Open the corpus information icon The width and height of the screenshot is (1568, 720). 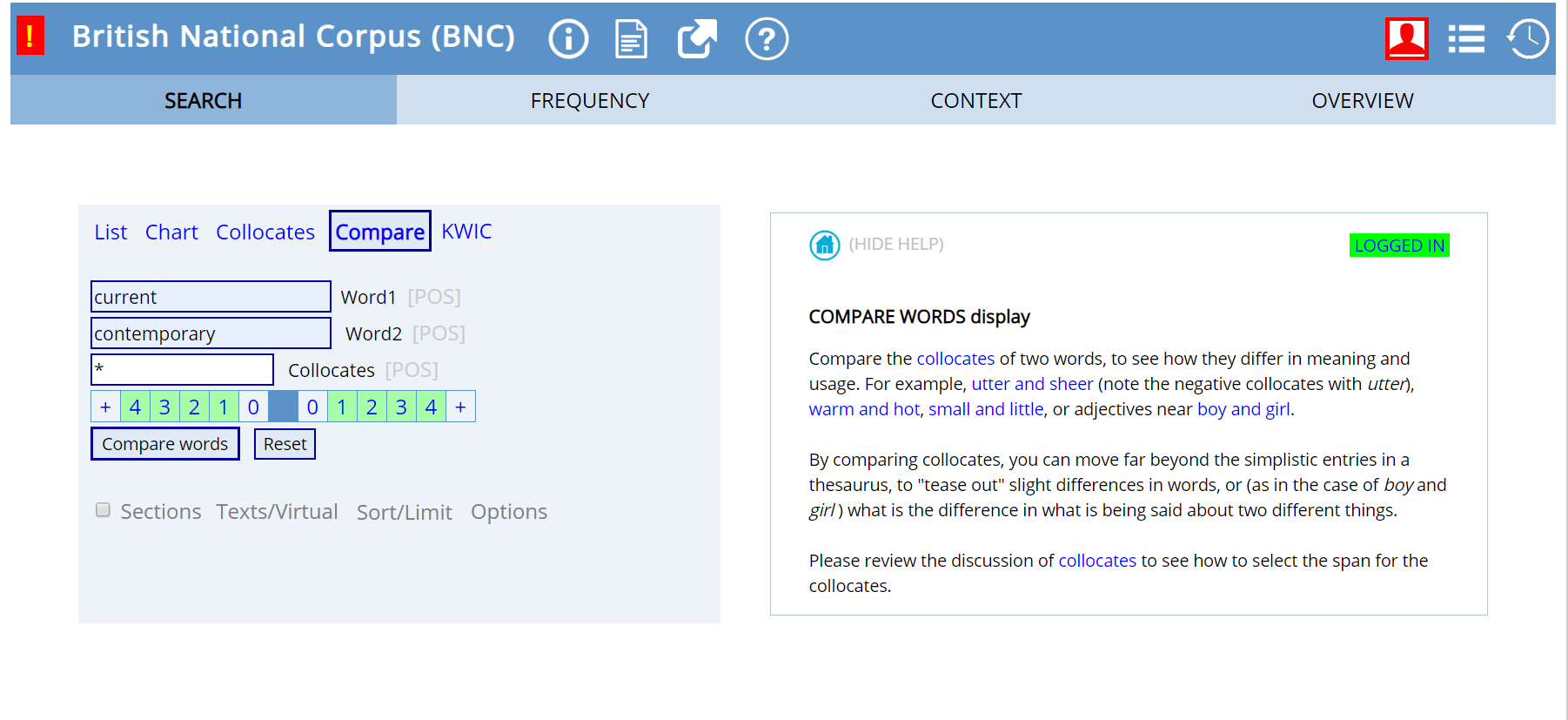tap(568, 39)
